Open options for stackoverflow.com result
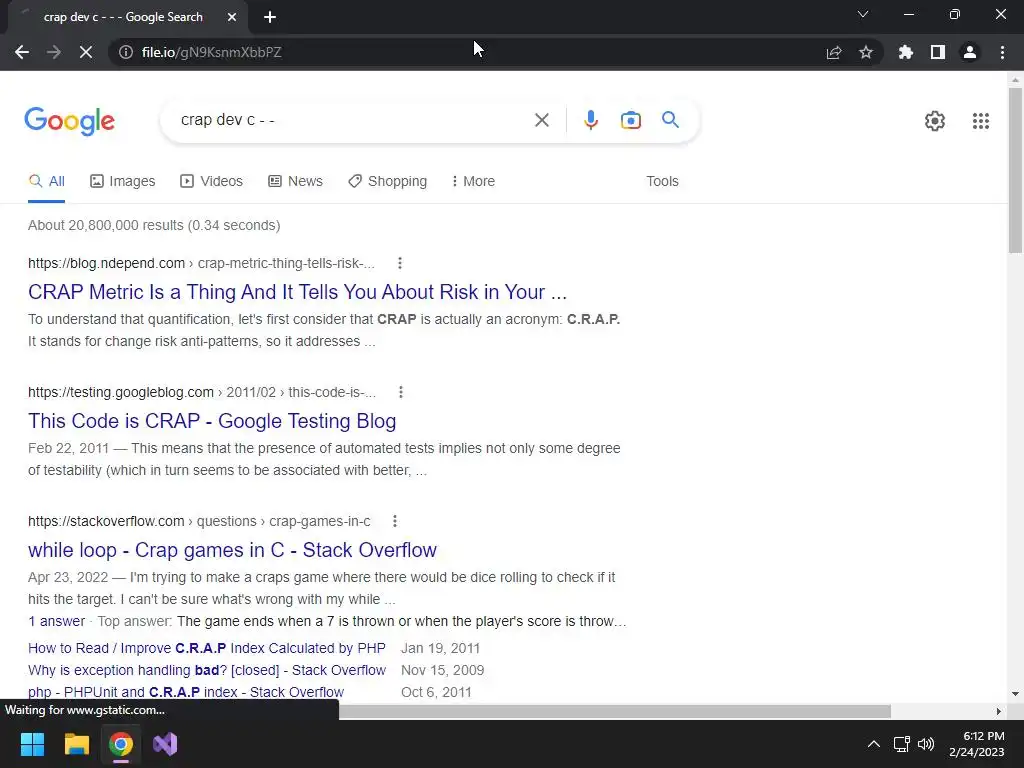Screen dimensions: 1024x768 tap(394, 521)
